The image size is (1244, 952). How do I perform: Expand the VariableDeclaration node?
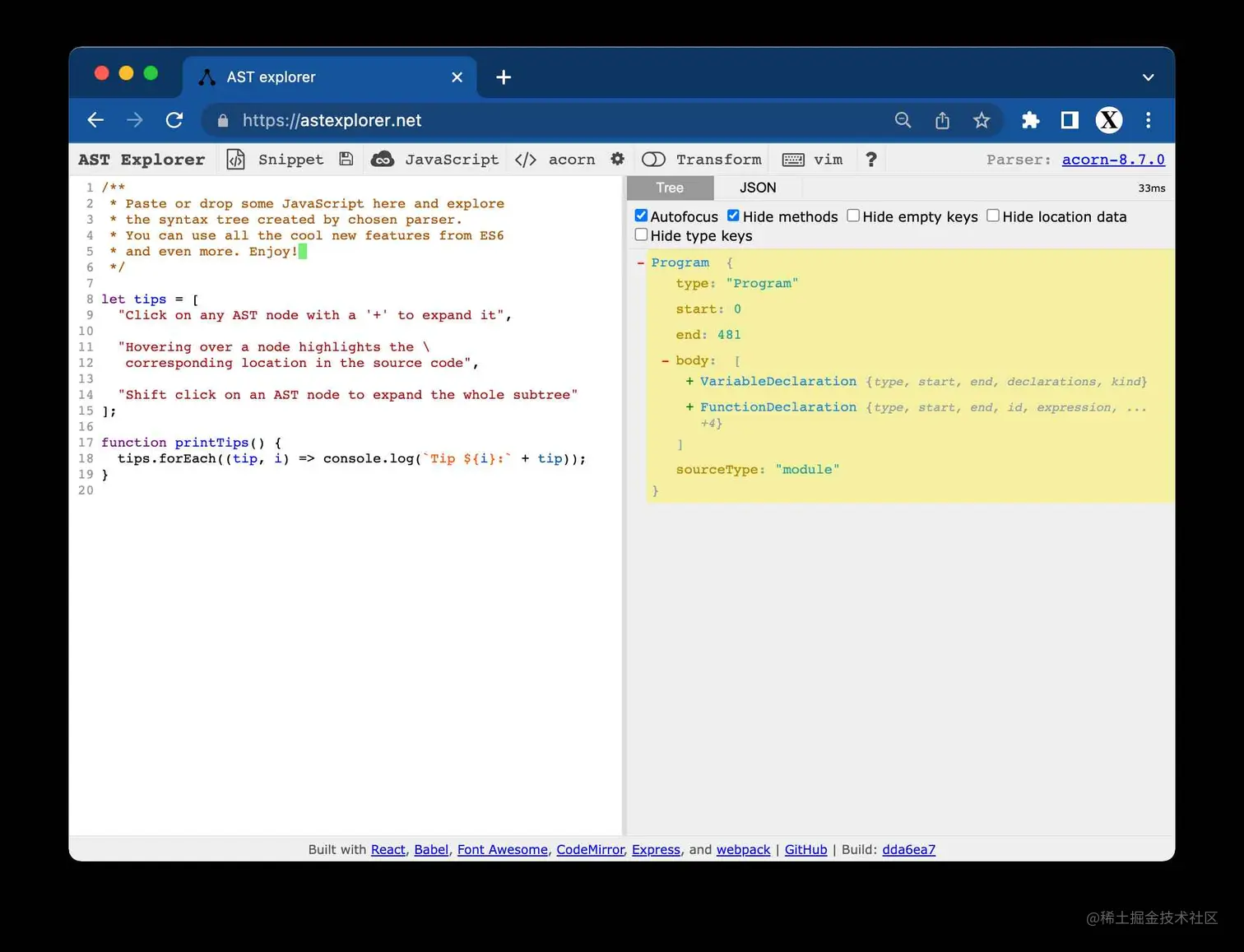(689, 382)
